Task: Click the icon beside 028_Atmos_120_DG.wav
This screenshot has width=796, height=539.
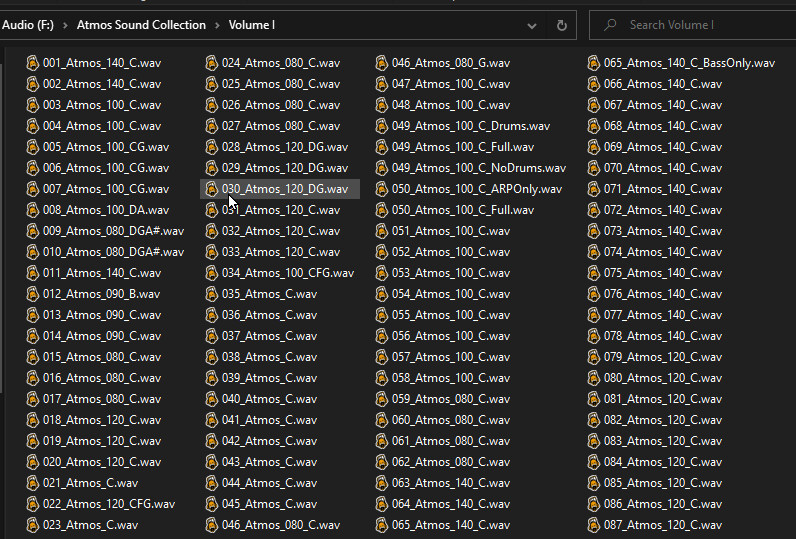Action: coord(212,147)
